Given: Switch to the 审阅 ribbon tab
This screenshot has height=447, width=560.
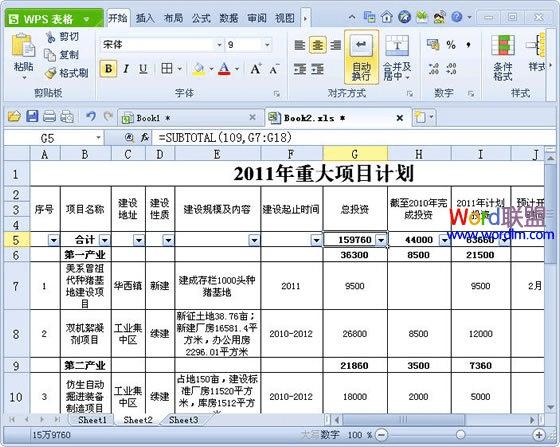Looking at the screenshot, I should [257, 18].
